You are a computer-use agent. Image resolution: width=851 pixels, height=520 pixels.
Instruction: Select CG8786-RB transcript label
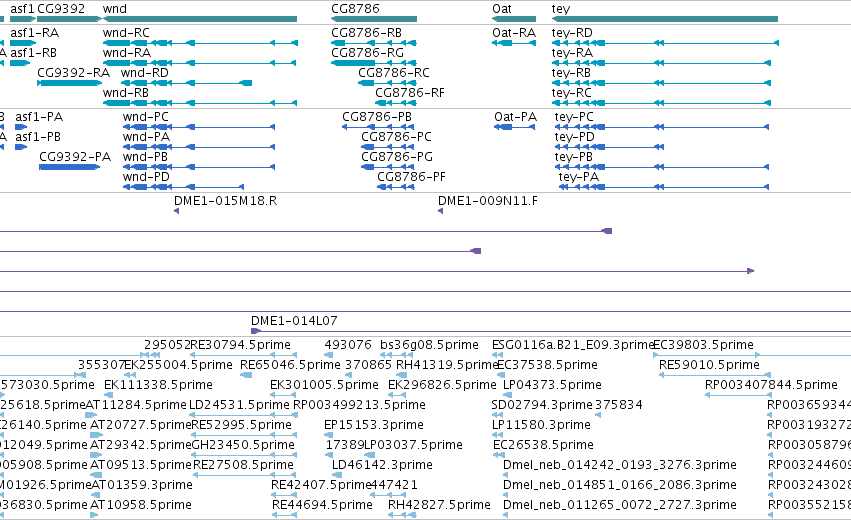[x=366, y=33]
